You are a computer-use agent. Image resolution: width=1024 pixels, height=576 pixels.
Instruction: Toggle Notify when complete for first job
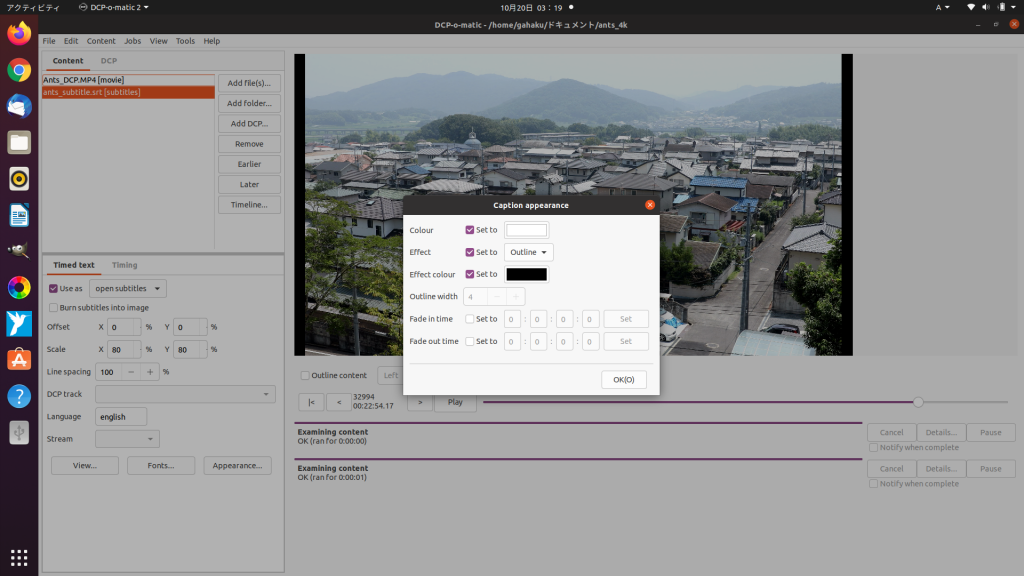(873, 447)
